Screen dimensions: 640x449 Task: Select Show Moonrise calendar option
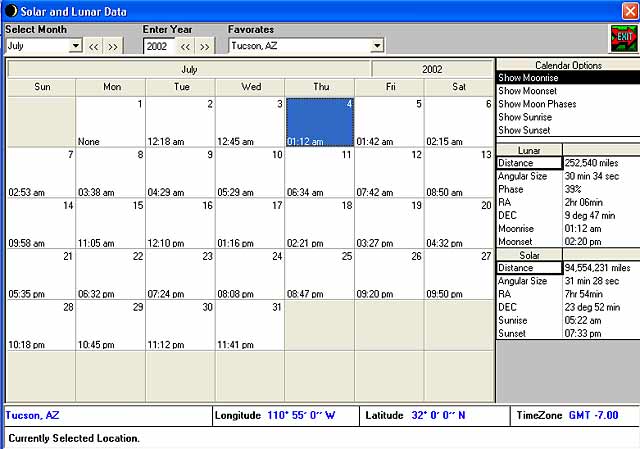[x=567, y=78]
